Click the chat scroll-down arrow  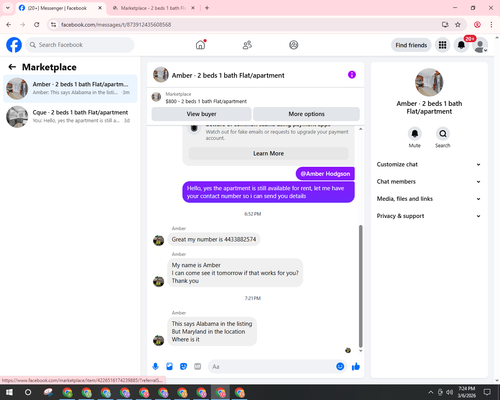(x=360, y=351)
